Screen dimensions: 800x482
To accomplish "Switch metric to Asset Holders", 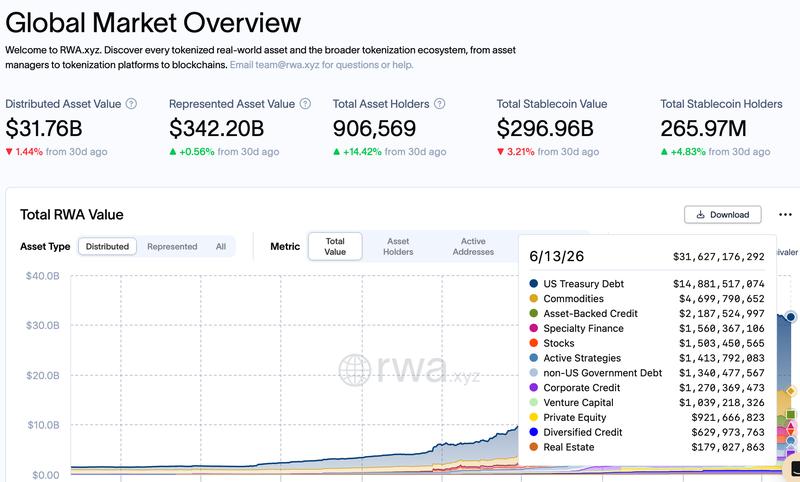I will (398, 246).
